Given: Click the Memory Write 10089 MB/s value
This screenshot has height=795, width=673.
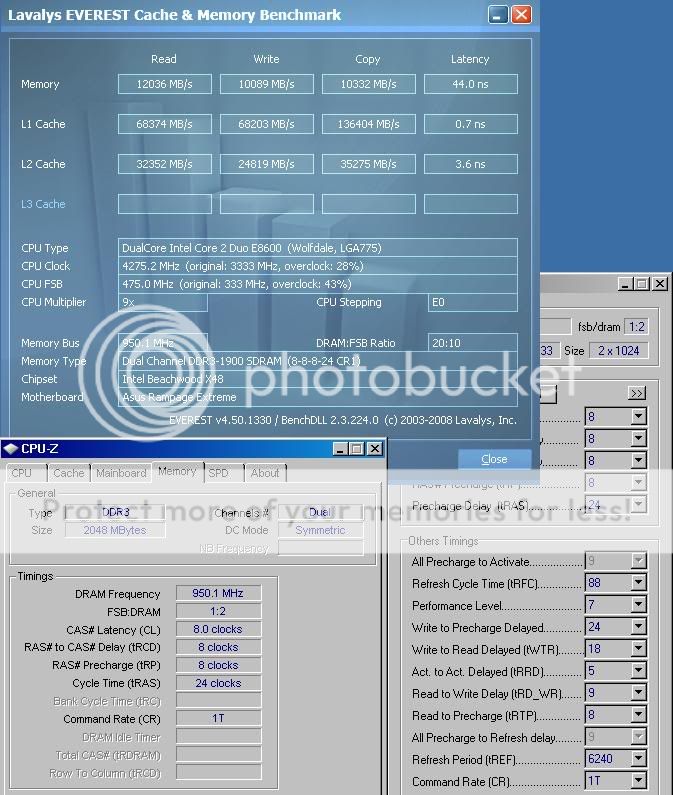Looking at the screenshot, I should 266,84.
